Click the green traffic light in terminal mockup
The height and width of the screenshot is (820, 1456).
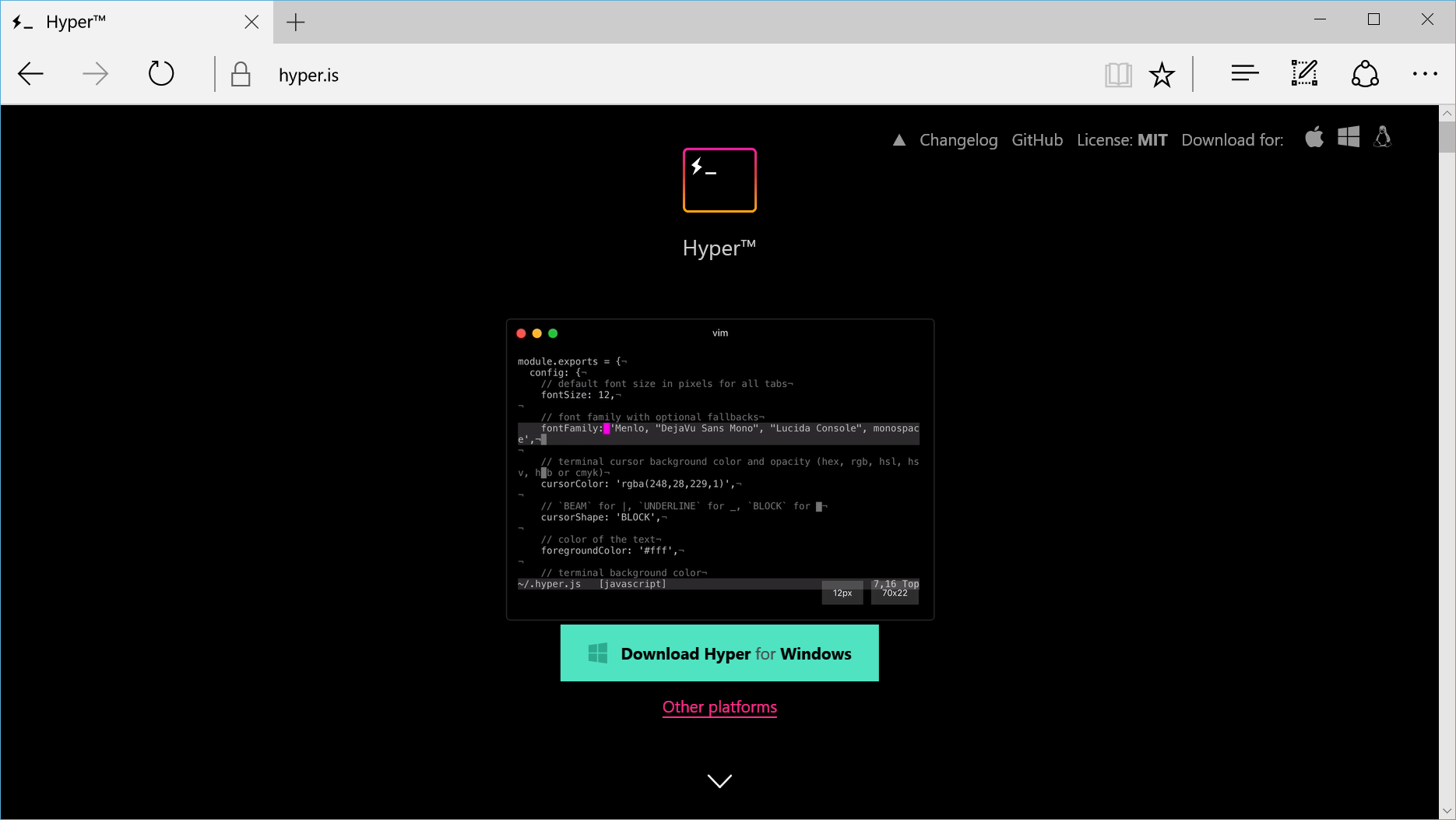point(553,333)
